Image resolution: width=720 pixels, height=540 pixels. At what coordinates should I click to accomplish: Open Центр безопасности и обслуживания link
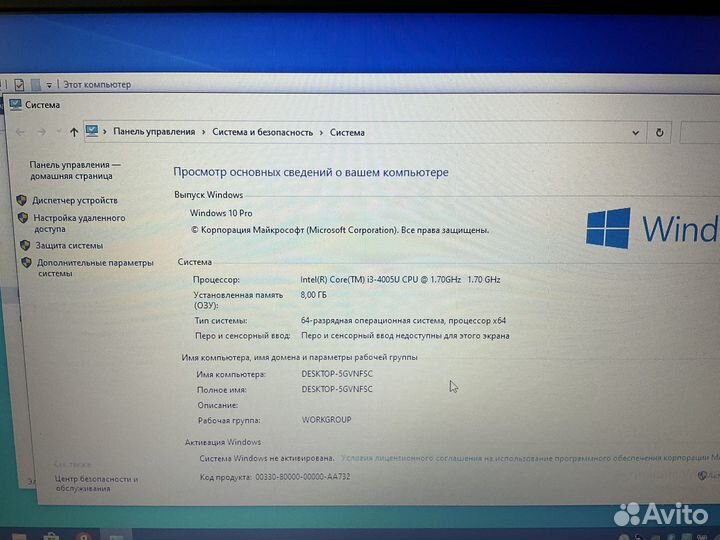(x=96, y=483)
